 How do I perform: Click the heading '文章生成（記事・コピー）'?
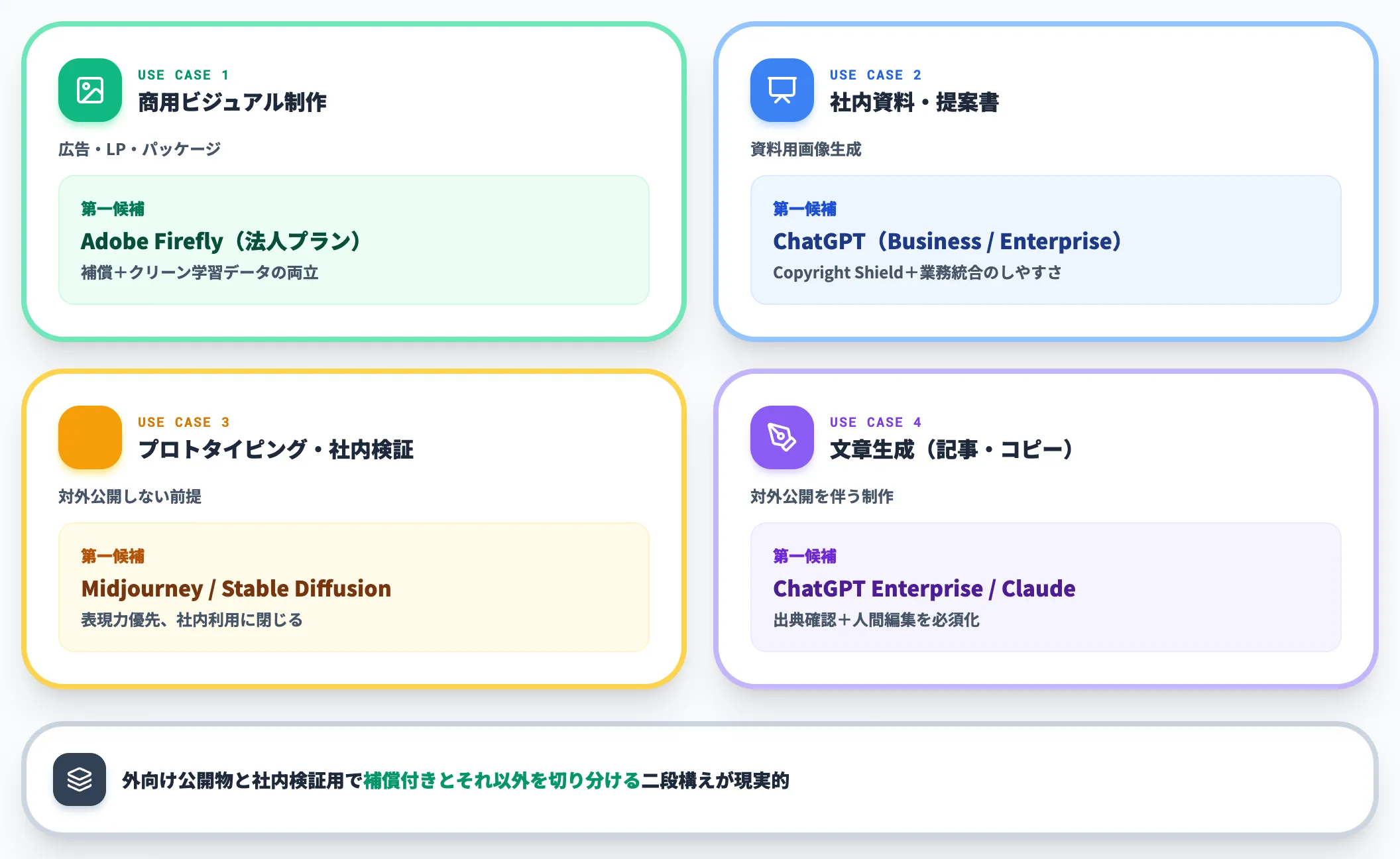pyautogui.click(x=953, y=449)
